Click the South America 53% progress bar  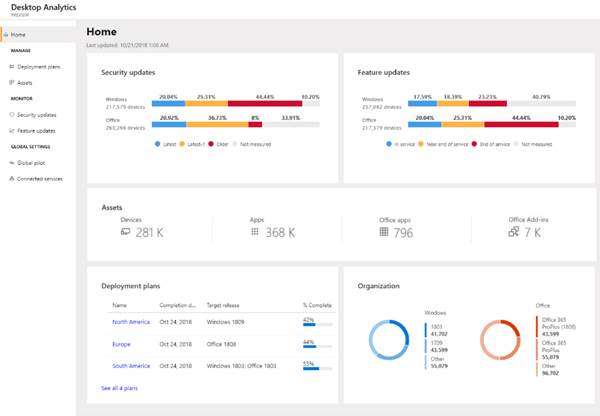pos(318,369)
